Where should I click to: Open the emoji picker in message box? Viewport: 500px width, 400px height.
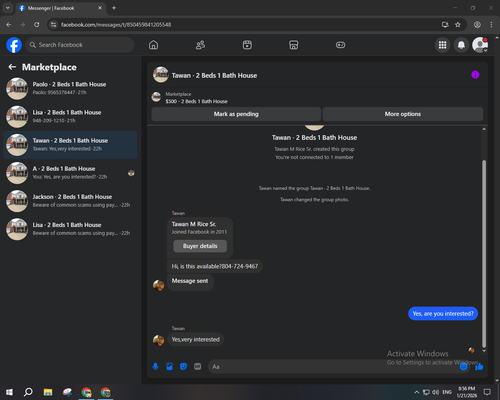[x=463, y=367]
